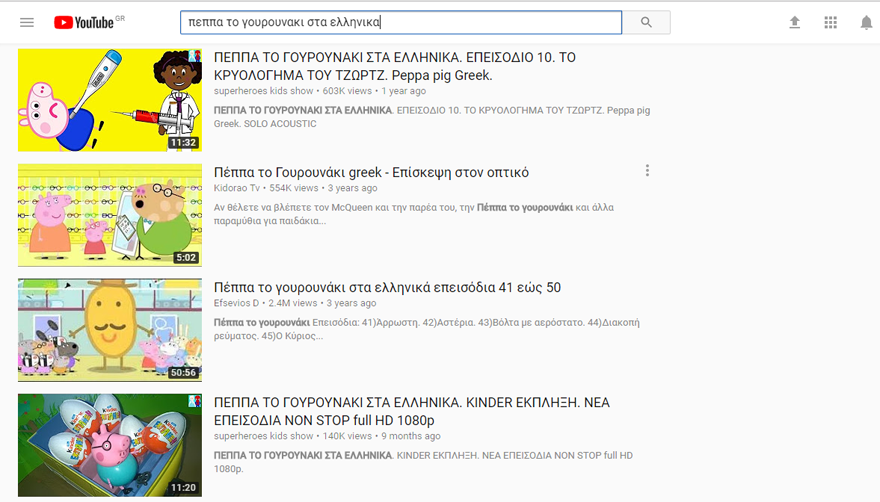Open the George's cold episode 10 thumbnail
880x502 pixels.
tap(110, 100)
